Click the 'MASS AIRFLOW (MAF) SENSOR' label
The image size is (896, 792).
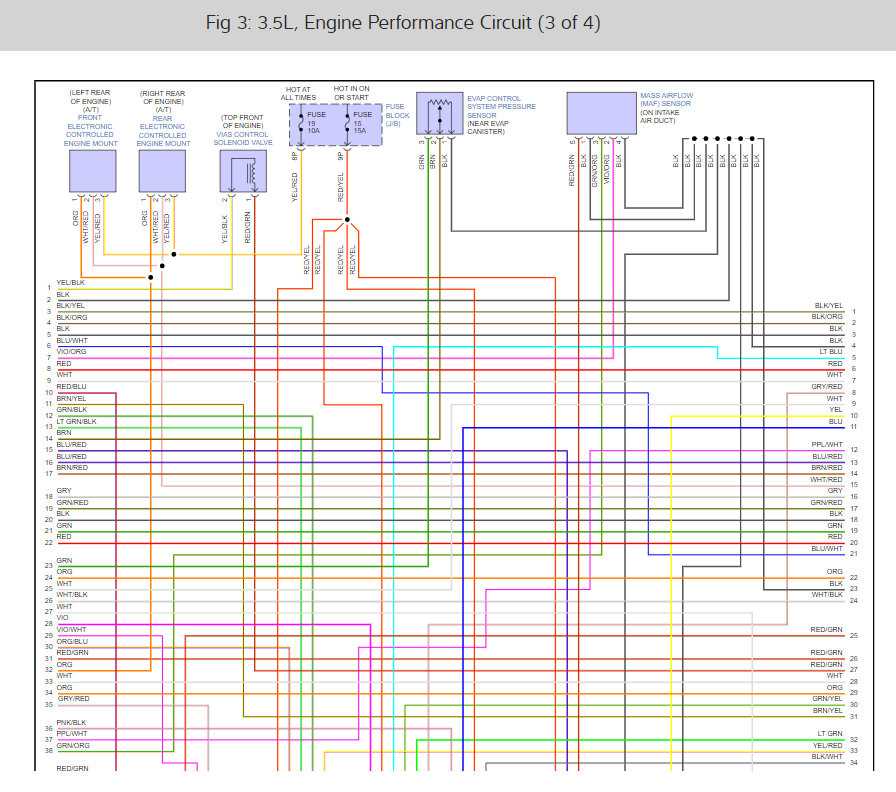666,99
